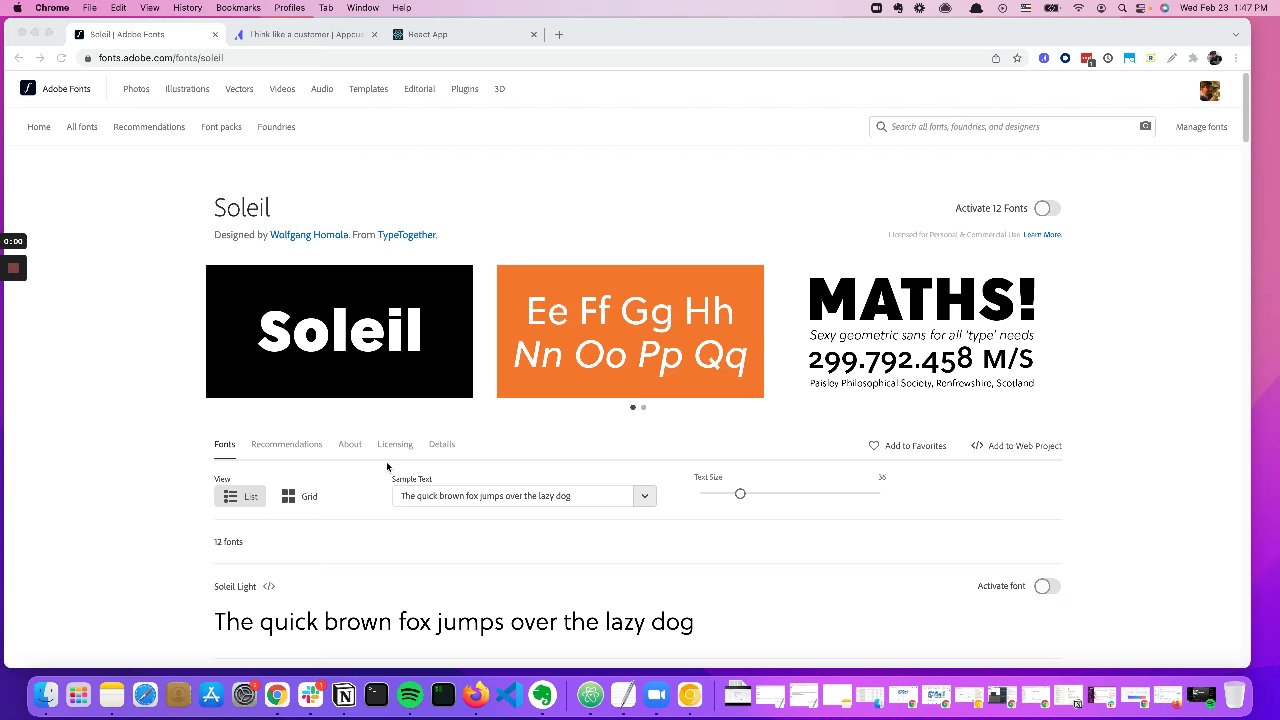Click Wi-Fi icon in macOS menu bar
This screenshot has height=720, width=1280.
(x=1078, y=8)
